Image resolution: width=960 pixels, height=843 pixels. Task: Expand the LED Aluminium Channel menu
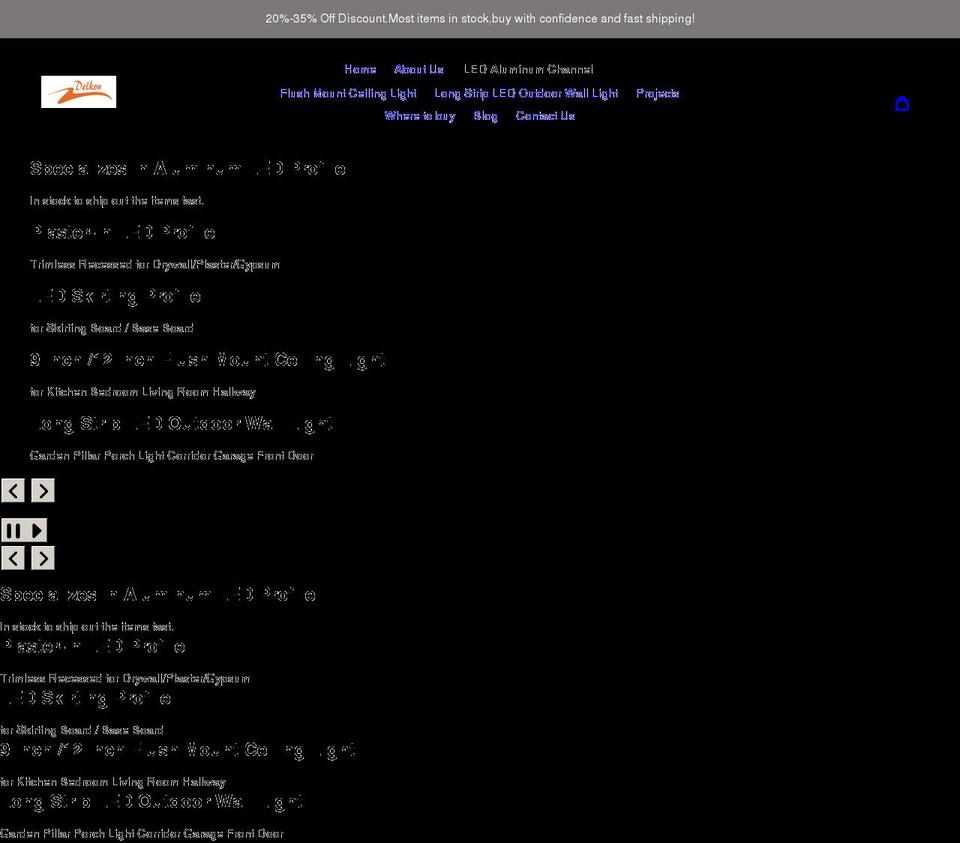click(528, 69)
